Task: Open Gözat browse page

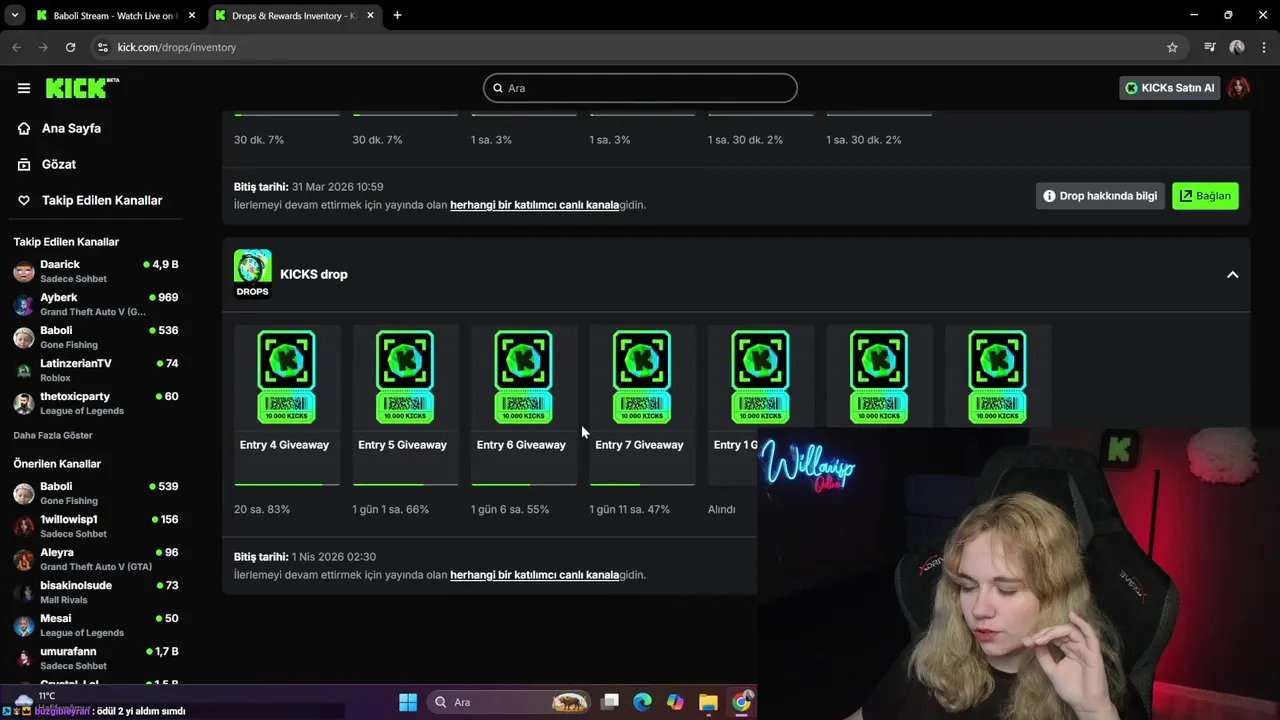Action: click(x=59, y=164)
